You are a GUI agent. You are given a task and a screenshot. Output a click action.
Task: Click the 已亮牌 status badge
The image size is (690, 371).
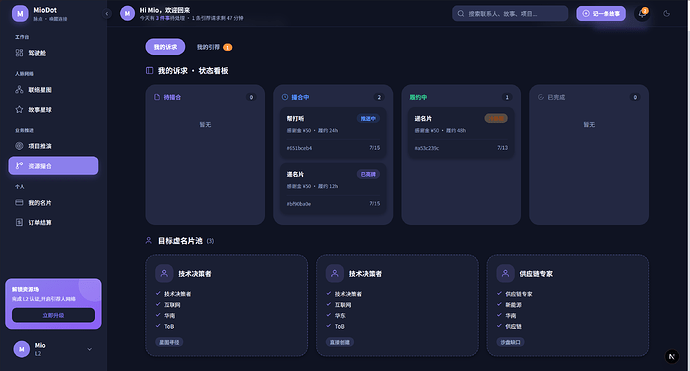coord(368,174)
